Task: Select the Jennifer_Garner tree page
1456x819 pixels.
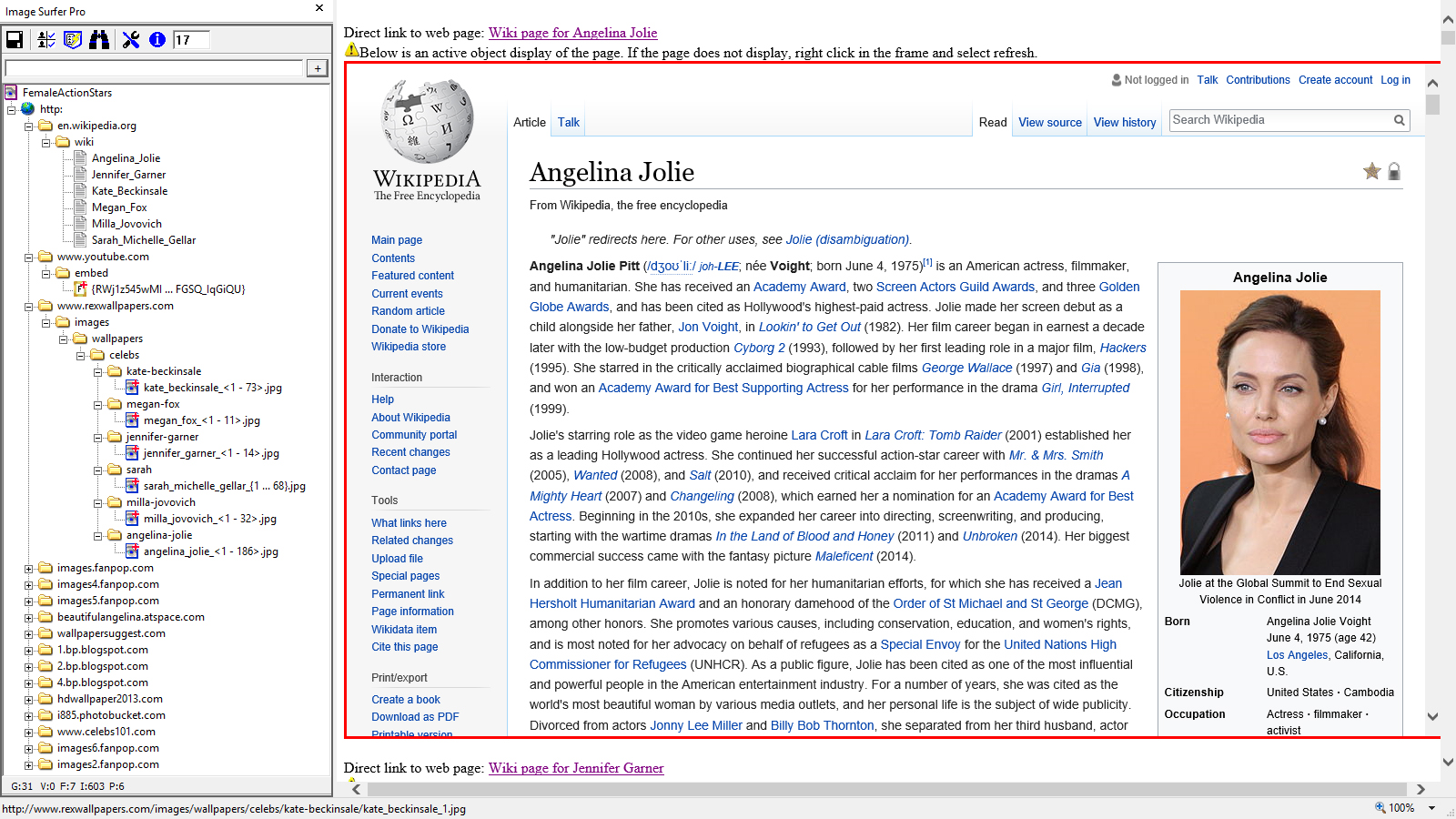Action: pos(128,175)
